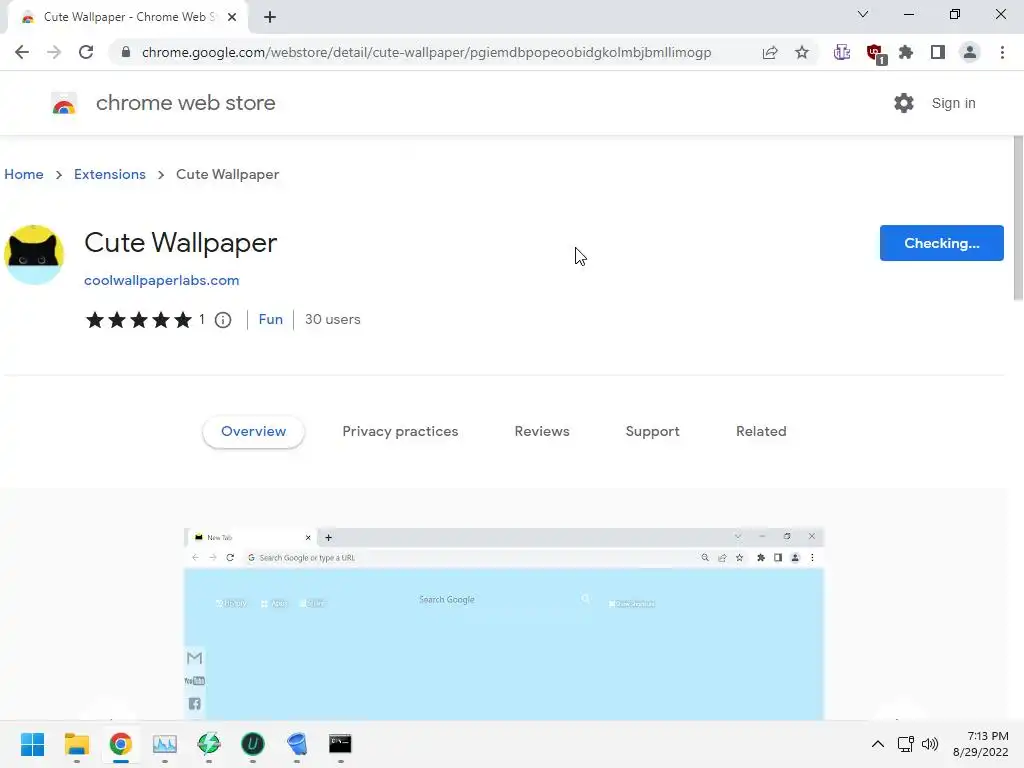
Task: Open the green lightning taskbar app
Action: (208, 744)
